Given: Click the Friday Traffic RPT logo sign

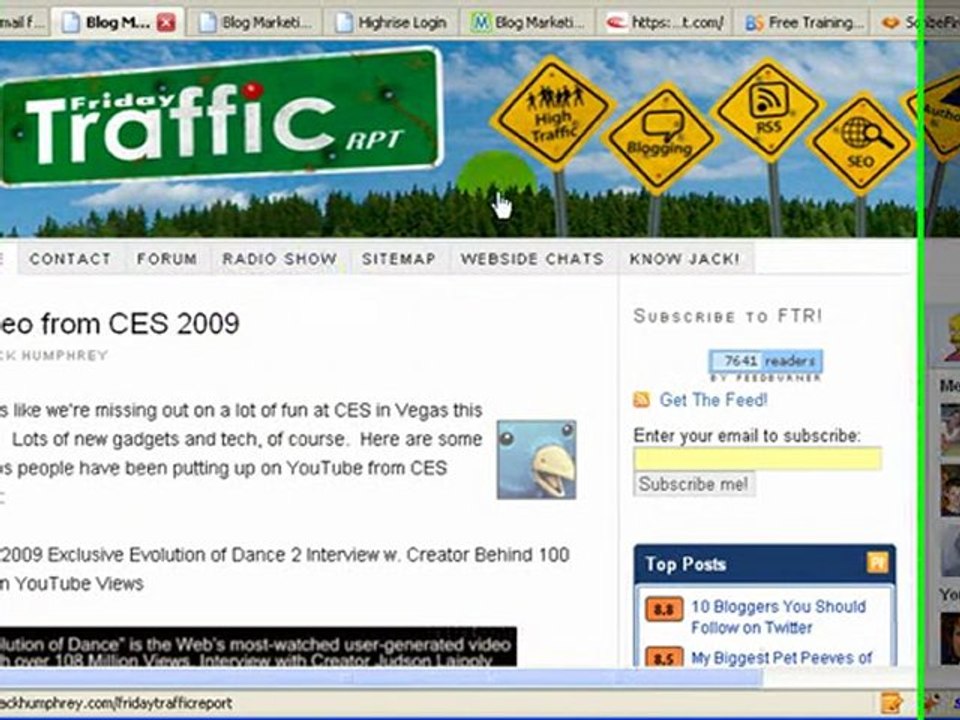Looking at the screenshot, I should point(221,118).
